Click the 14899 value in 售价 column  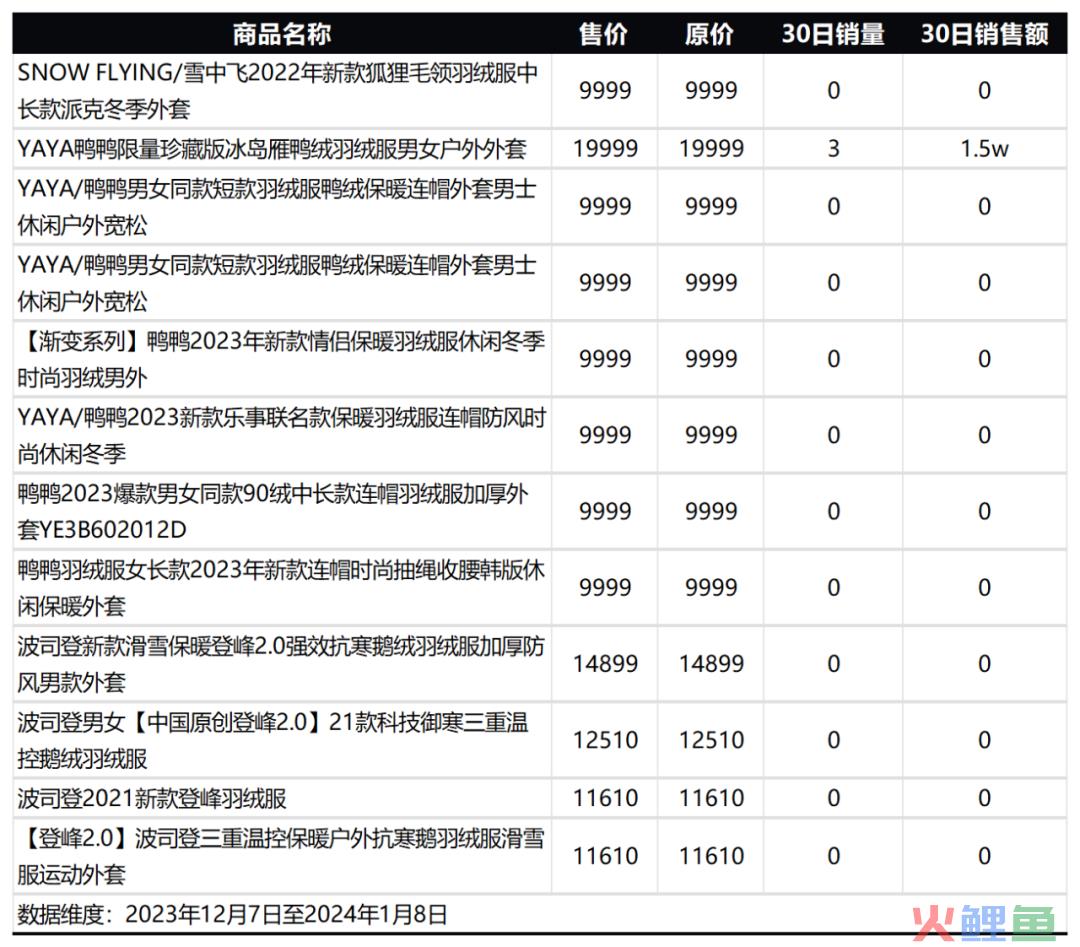[x=604, y=664]
